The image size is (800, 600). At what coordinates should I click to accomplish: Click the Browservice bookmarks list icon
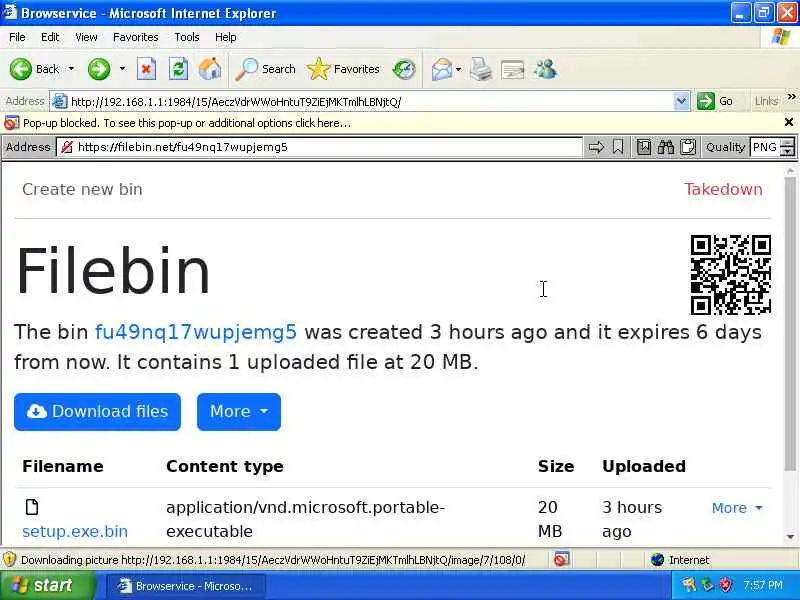644,147
